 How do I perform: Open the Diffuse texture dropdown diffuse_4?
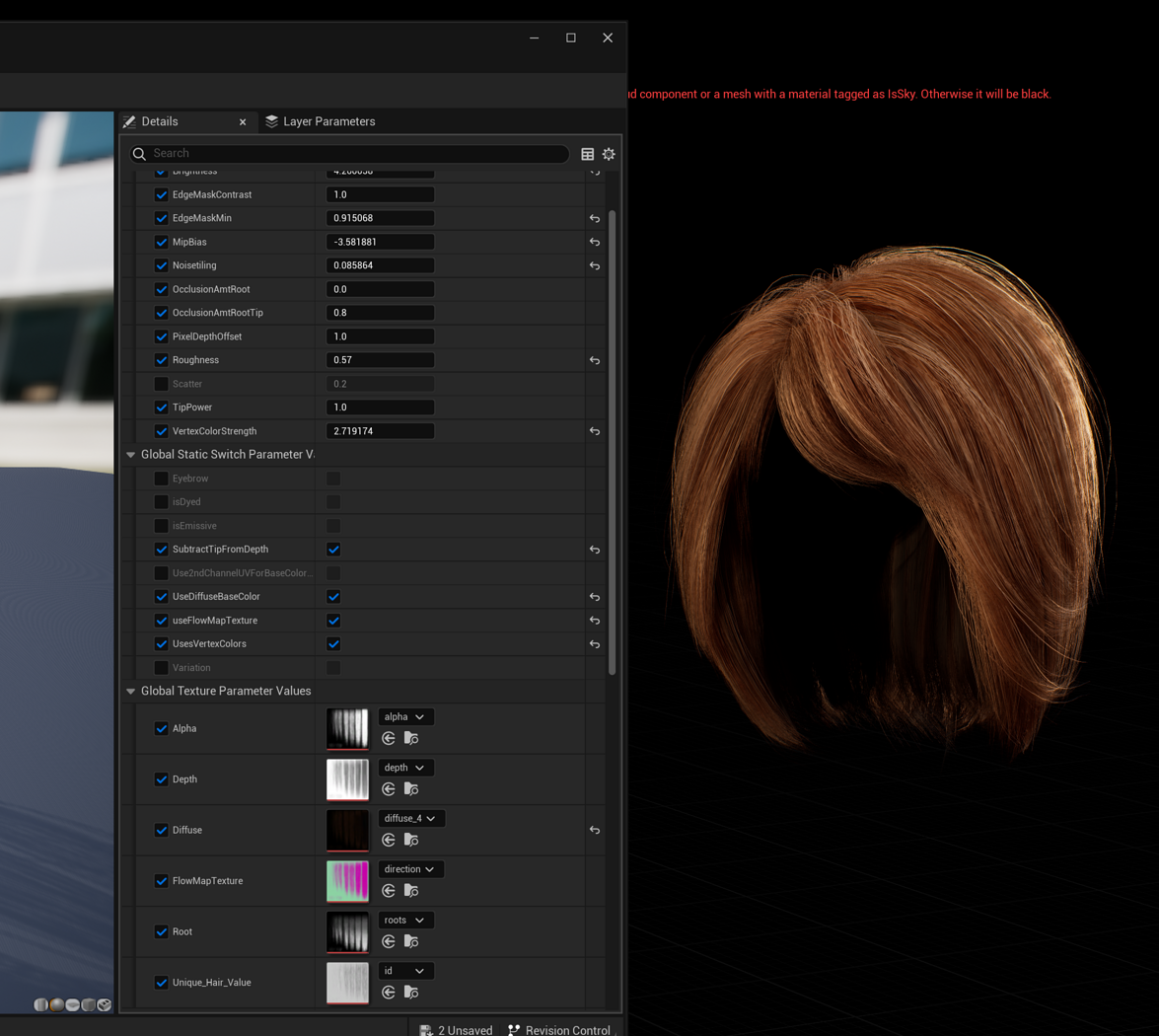click(x=411, y=818)
